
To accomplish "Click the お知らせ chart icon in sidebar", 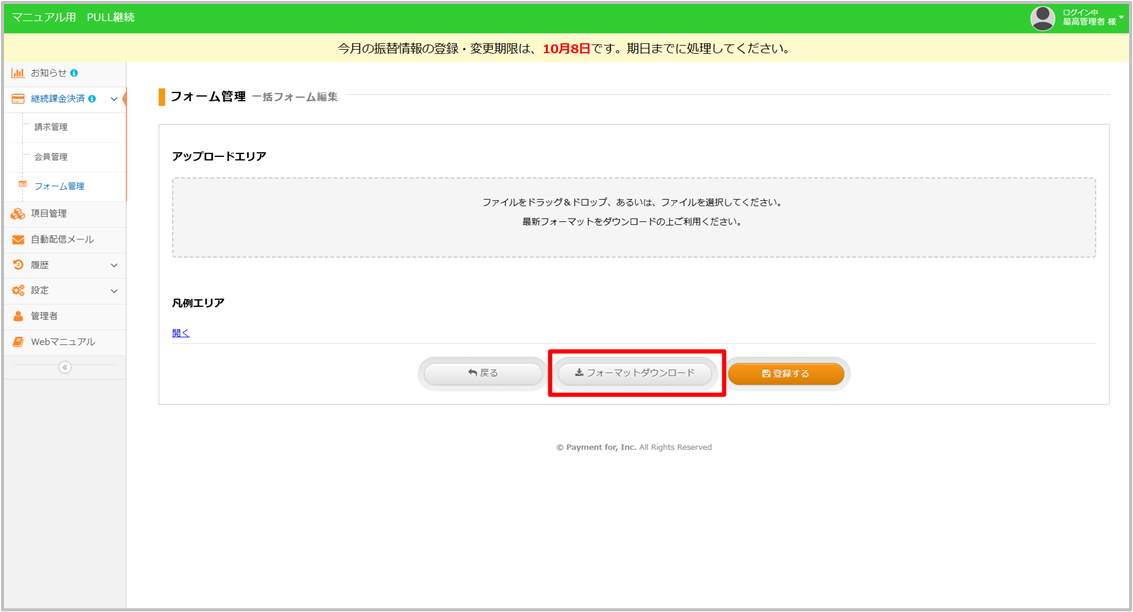I will [18, 73].
